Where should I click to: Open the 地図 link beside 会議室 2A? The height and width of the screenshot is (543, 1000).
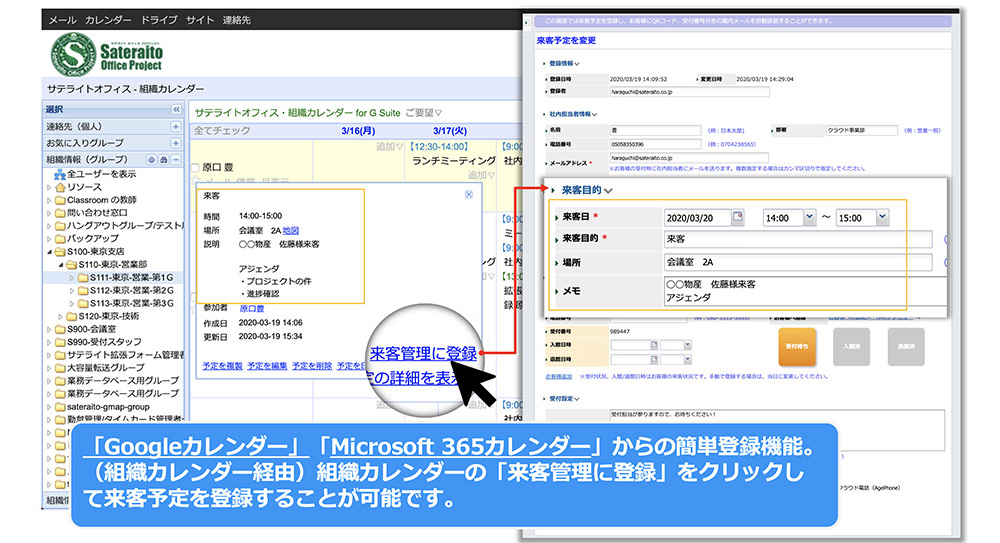(x=291, y=231)
